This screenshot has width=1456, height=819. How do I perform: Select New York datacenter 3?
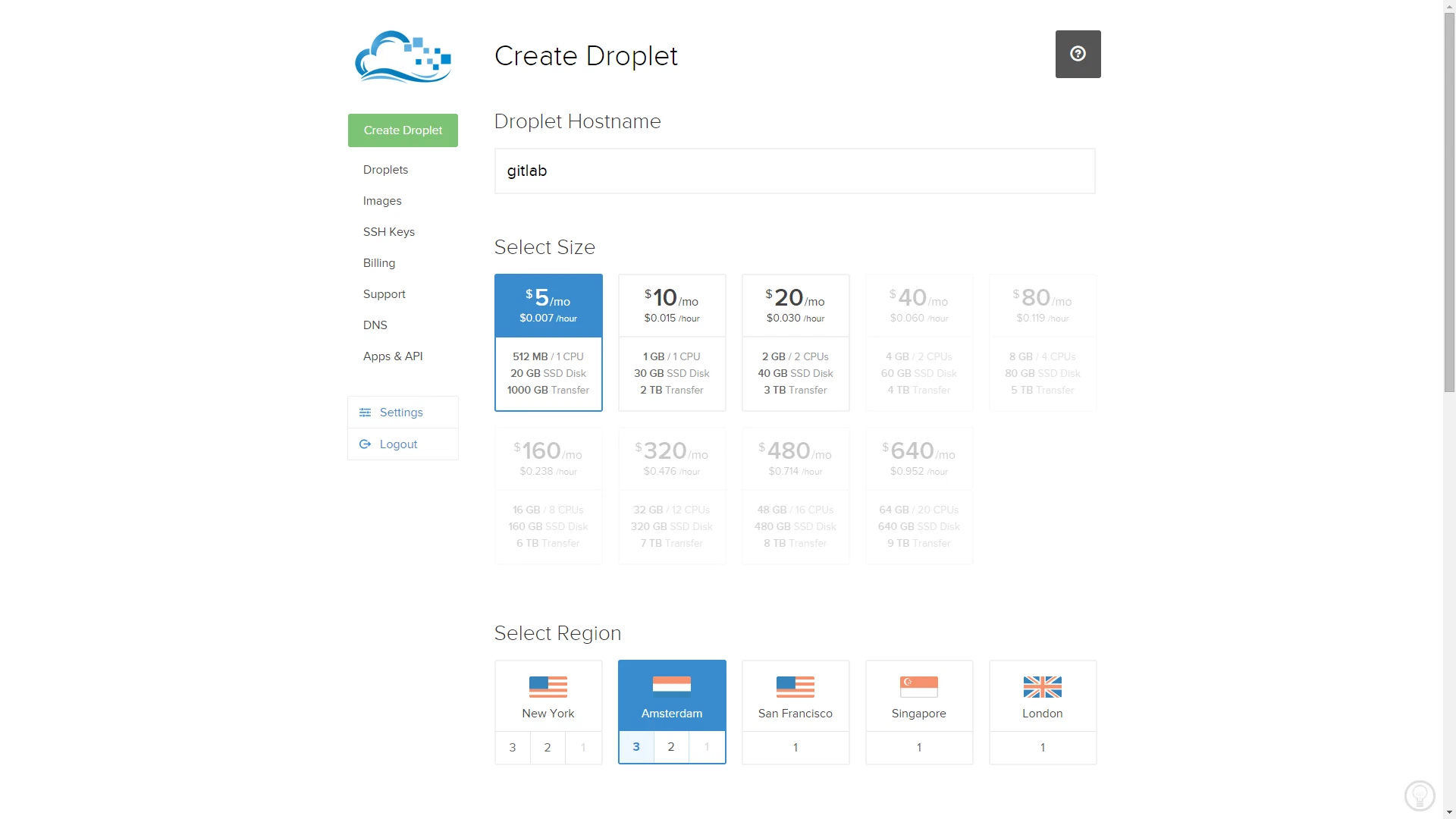click(513, 748)
